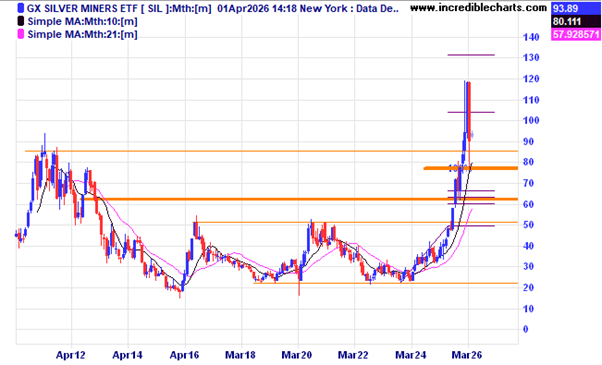
Task: Select the Simple MA:Mth:21:[m] legend label
Action: (x=83, y=35)
